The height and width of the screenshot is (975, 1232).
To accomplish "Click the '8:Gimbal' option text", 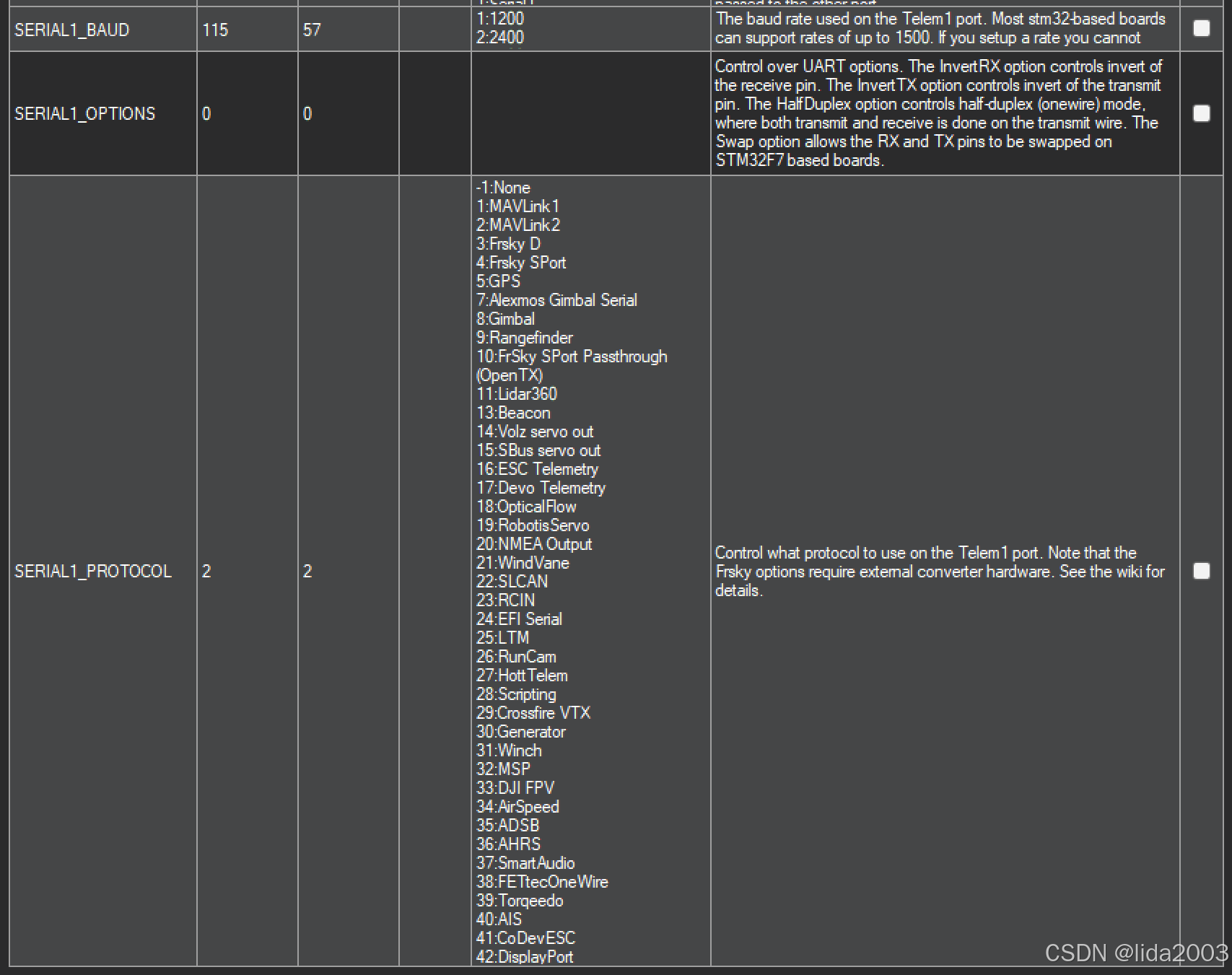I will (x=505, y=319).
